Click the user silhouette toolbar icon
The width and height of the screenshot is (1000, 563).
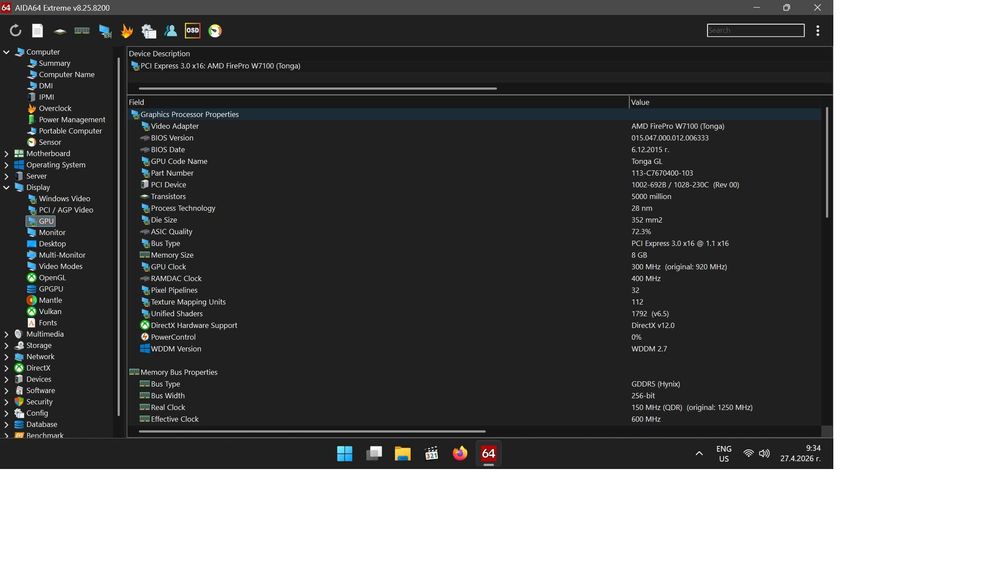point(170,31)
